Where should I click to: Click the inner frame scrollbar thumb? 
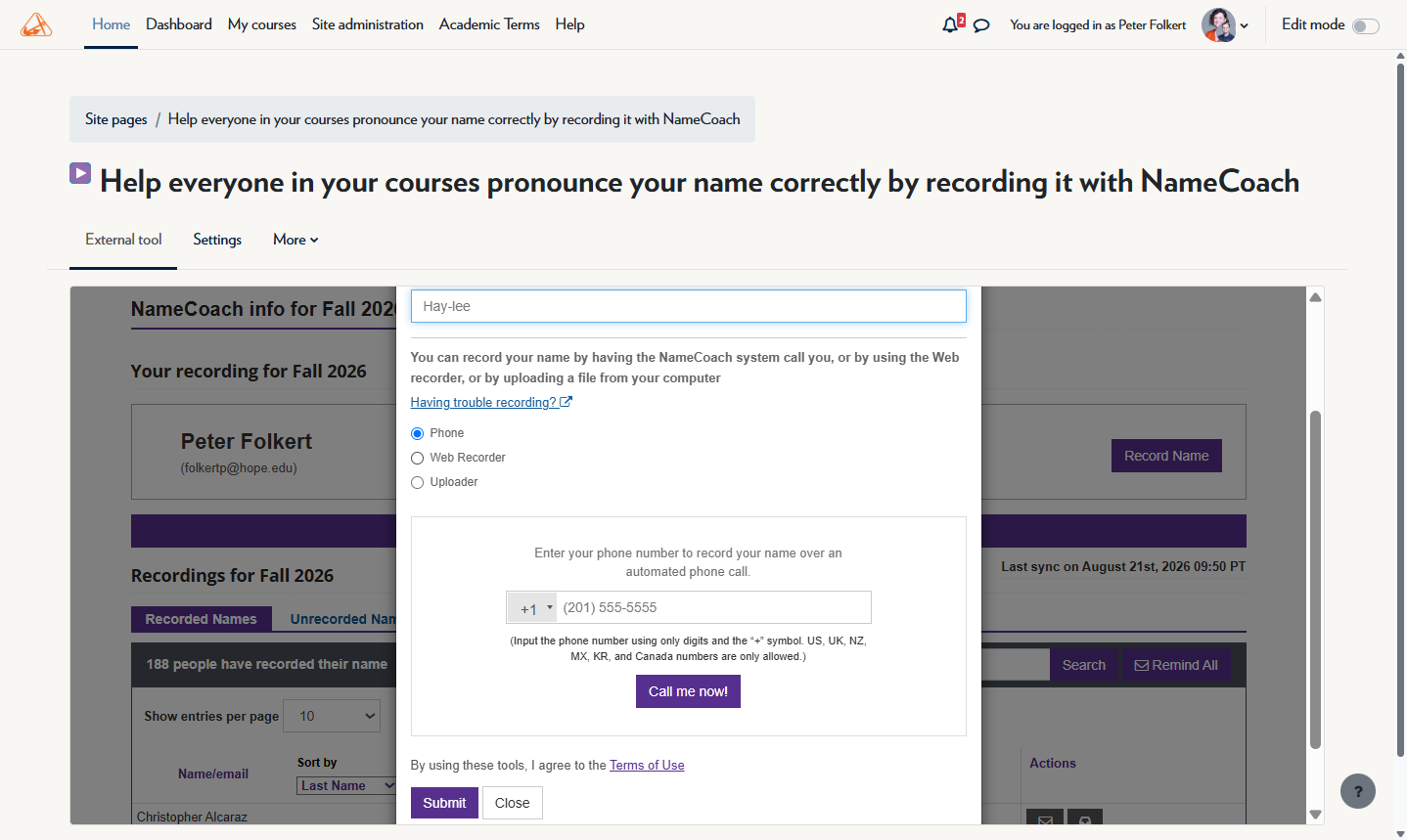(x=1316, y=580)
